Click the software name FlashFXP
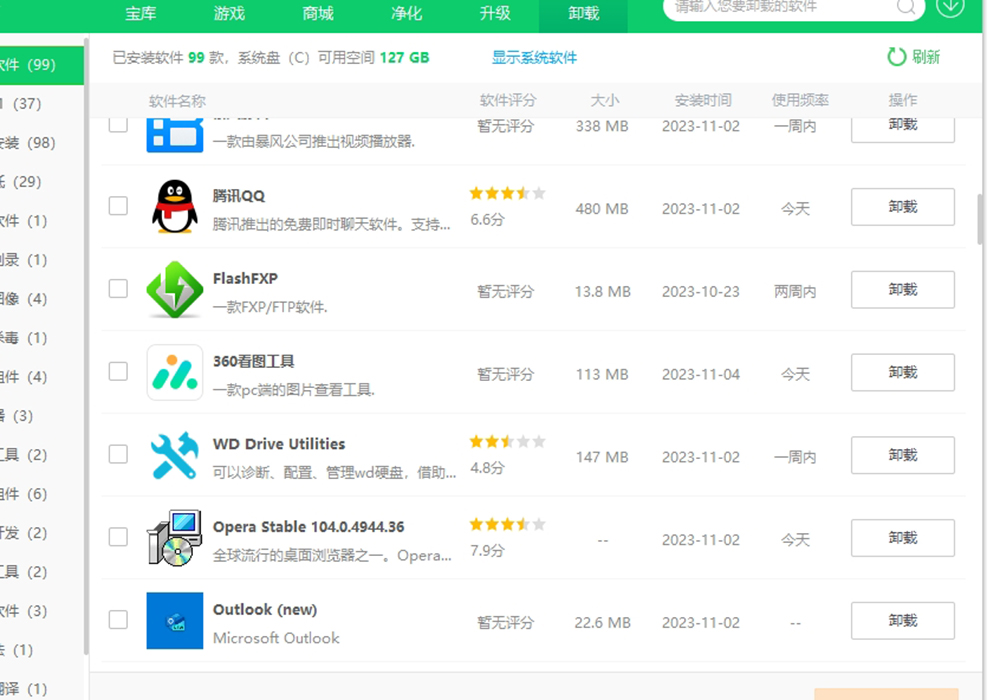The image size is (1000, 700). (x=246, y=279)
